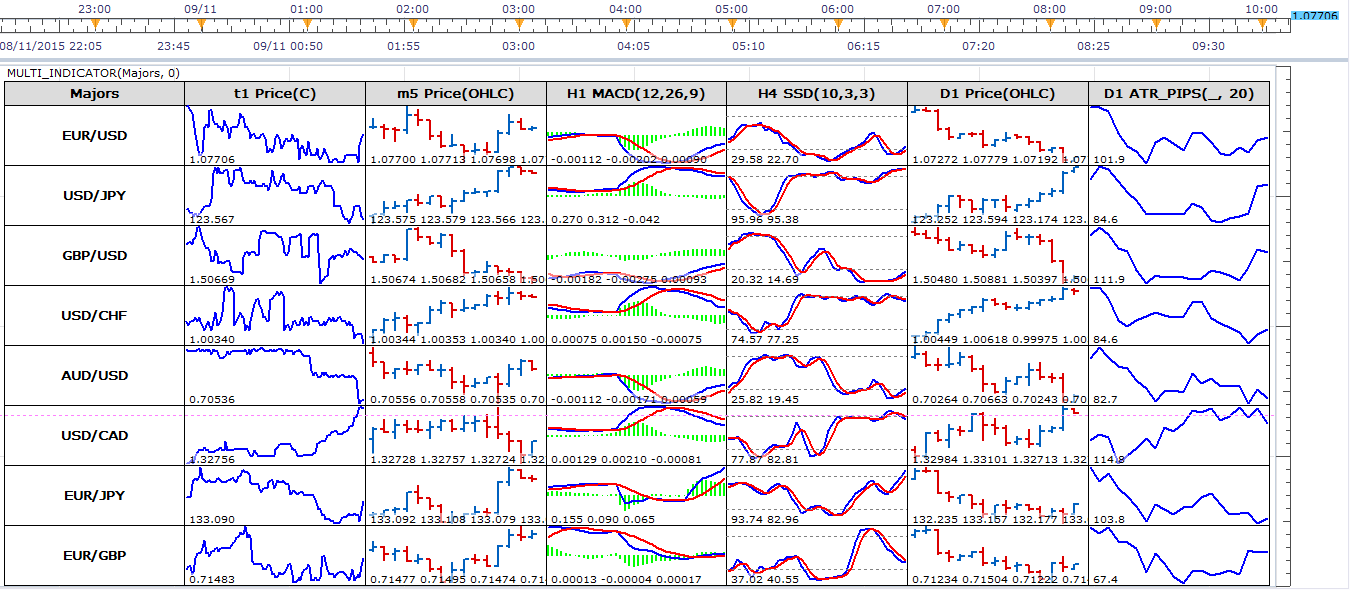Screen dimensions: 1350x590
Task: Click the 1.50669 value in GBP/USD row
Action: pos(211,279)
